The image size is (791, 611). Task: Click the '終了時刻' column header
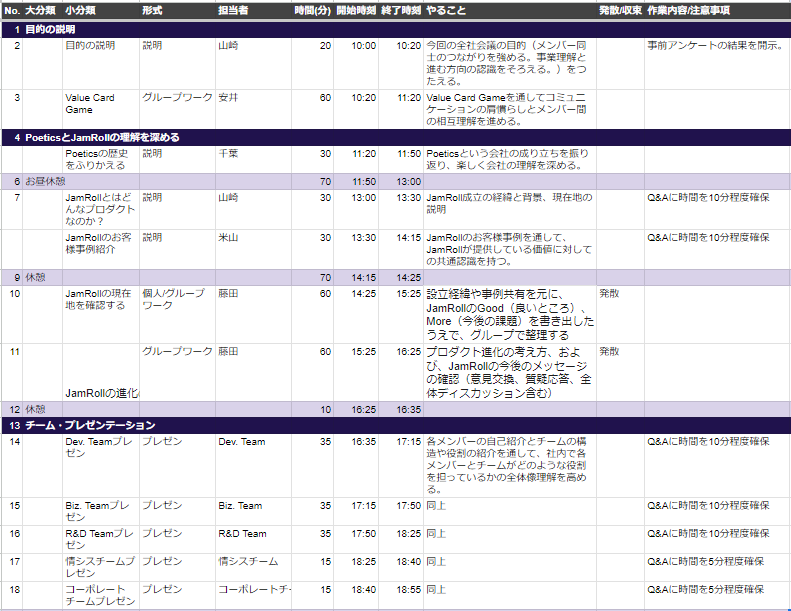click(401, 10)
